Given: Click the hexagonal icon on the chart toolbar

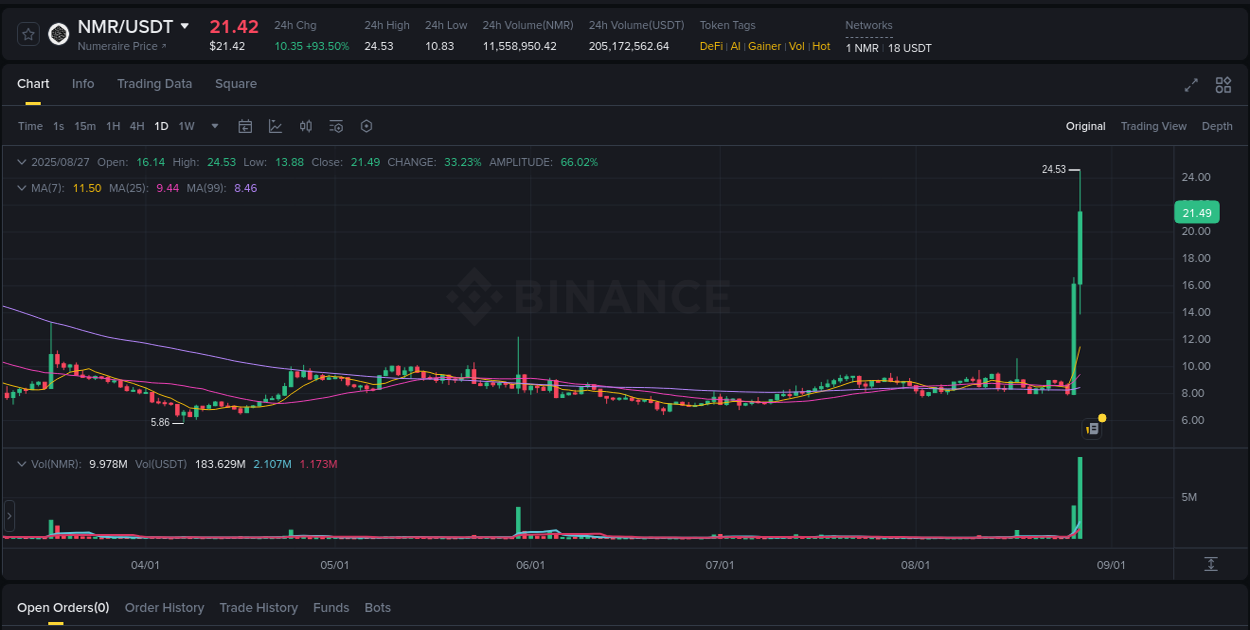Looking at the screenshot, I should click(366, 126).
